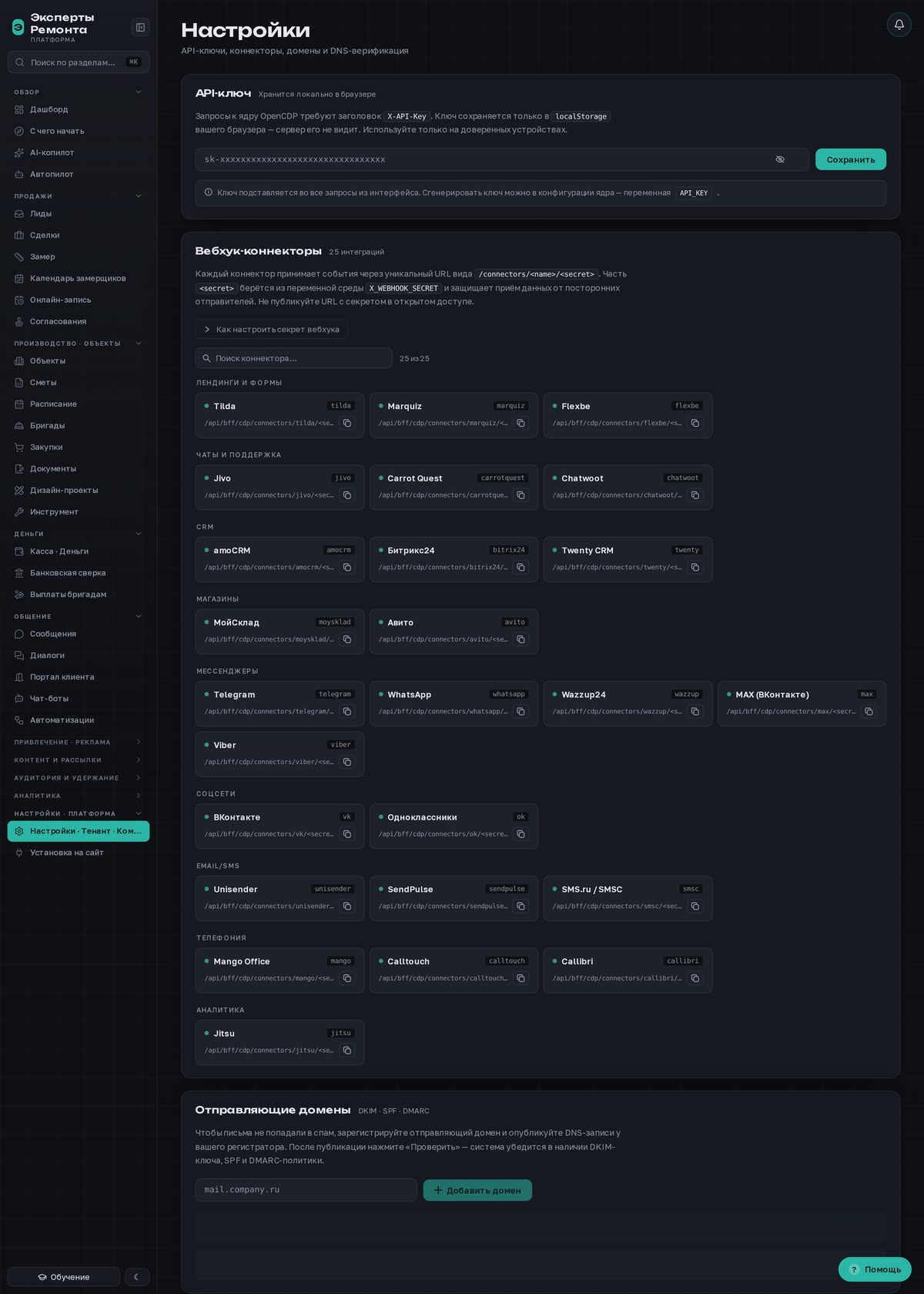Go to AI-копилот page
924x1294 pixels.
79,153
